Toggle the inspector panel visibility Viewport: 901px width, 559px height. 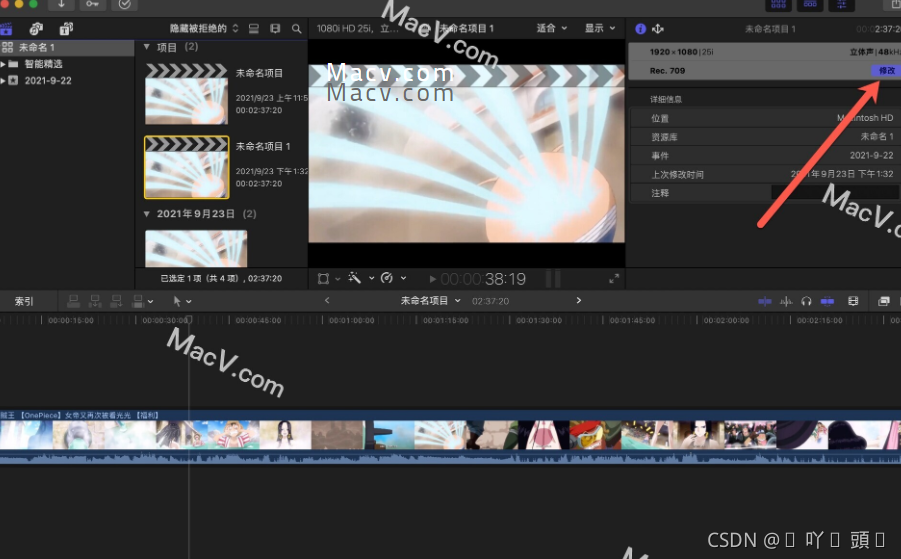click(x=842, y=5)
